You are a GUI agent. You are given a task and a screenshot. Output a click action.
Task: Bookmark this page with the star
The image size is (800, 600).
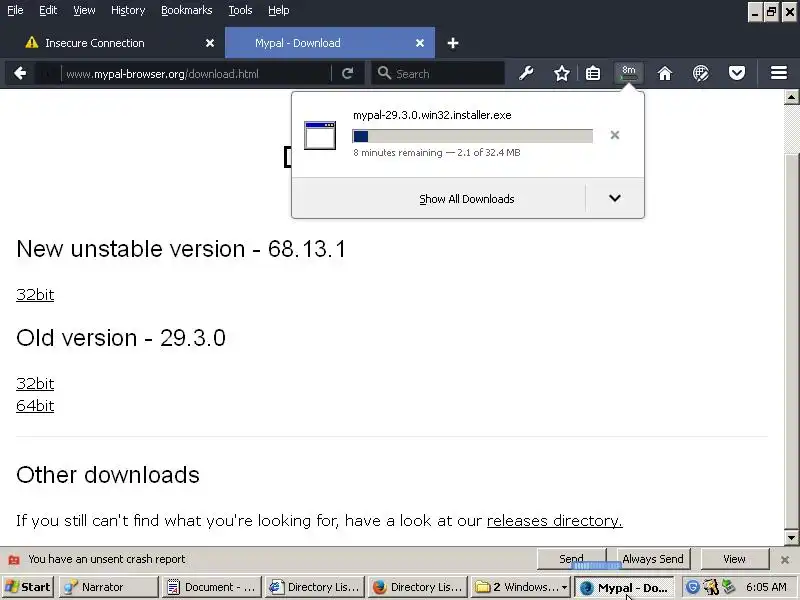pos(562,73)
